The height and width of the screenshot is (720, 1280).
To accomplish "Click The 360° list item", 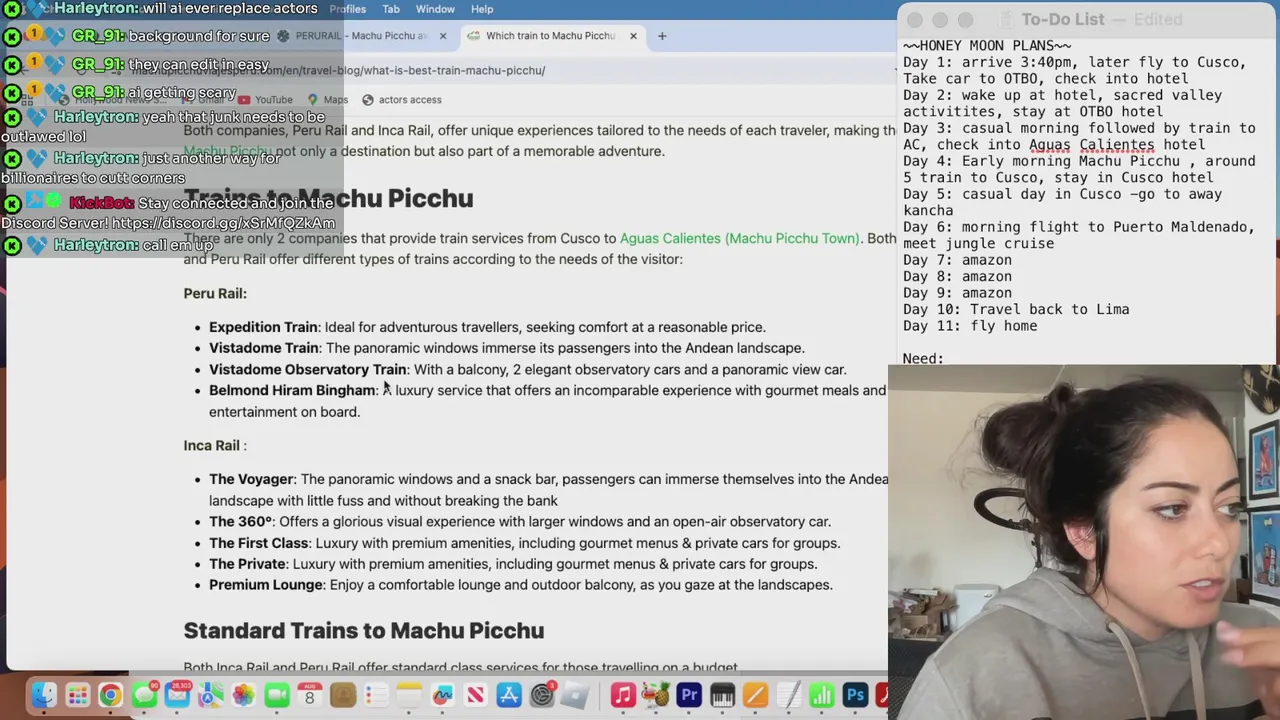I will (x=520, y=521).
